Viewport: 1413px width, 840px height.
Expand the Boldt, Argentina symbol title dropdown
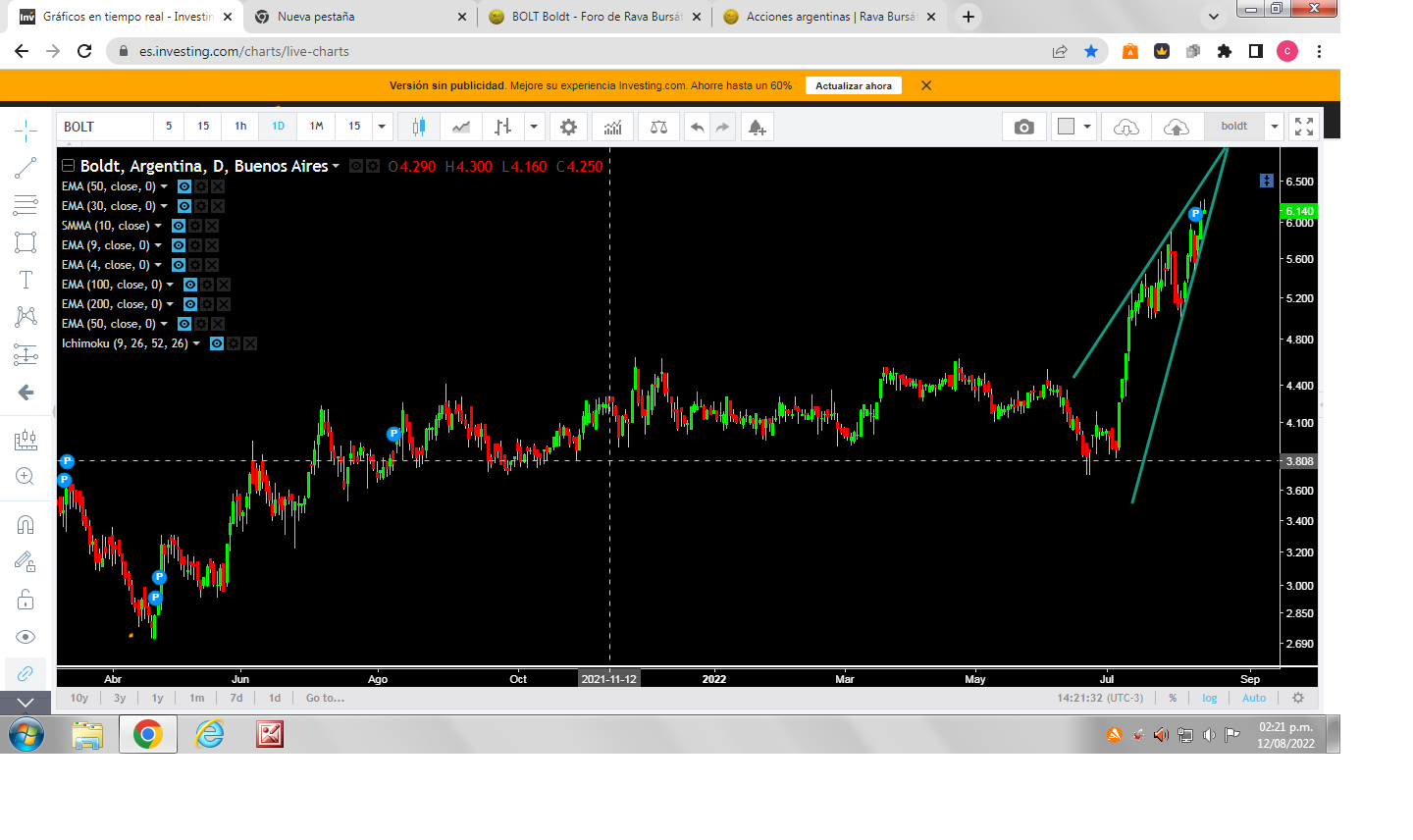click(x=336, y=166)
